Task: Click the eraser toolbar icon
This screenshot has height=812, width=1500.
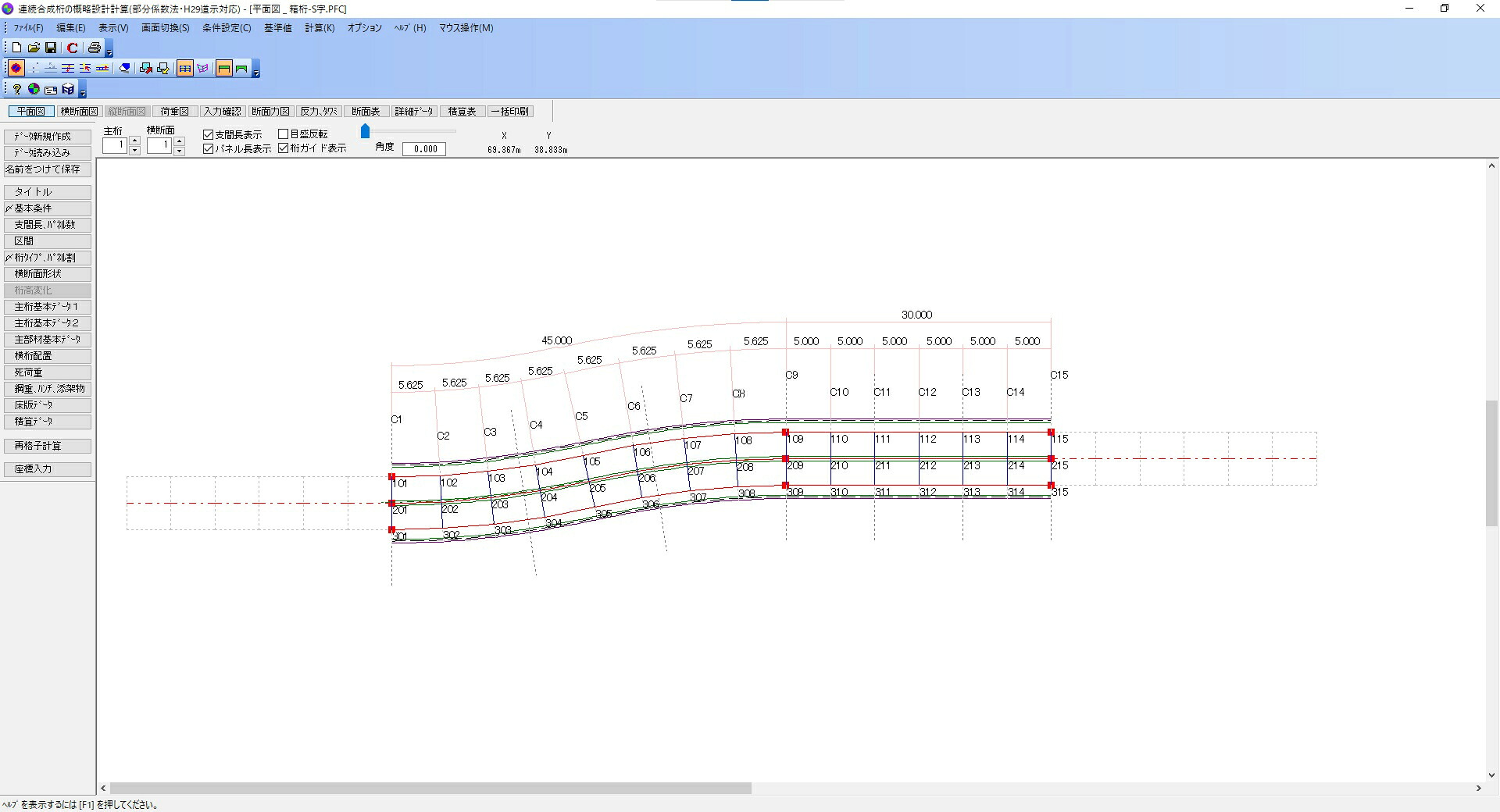Action: 124,68
